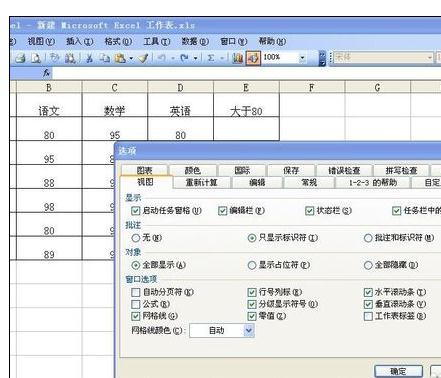Screen dimensions: 441x378
Task: Switch to the 1-2-3 的帮助 tab
Action: tap(373, 182)
